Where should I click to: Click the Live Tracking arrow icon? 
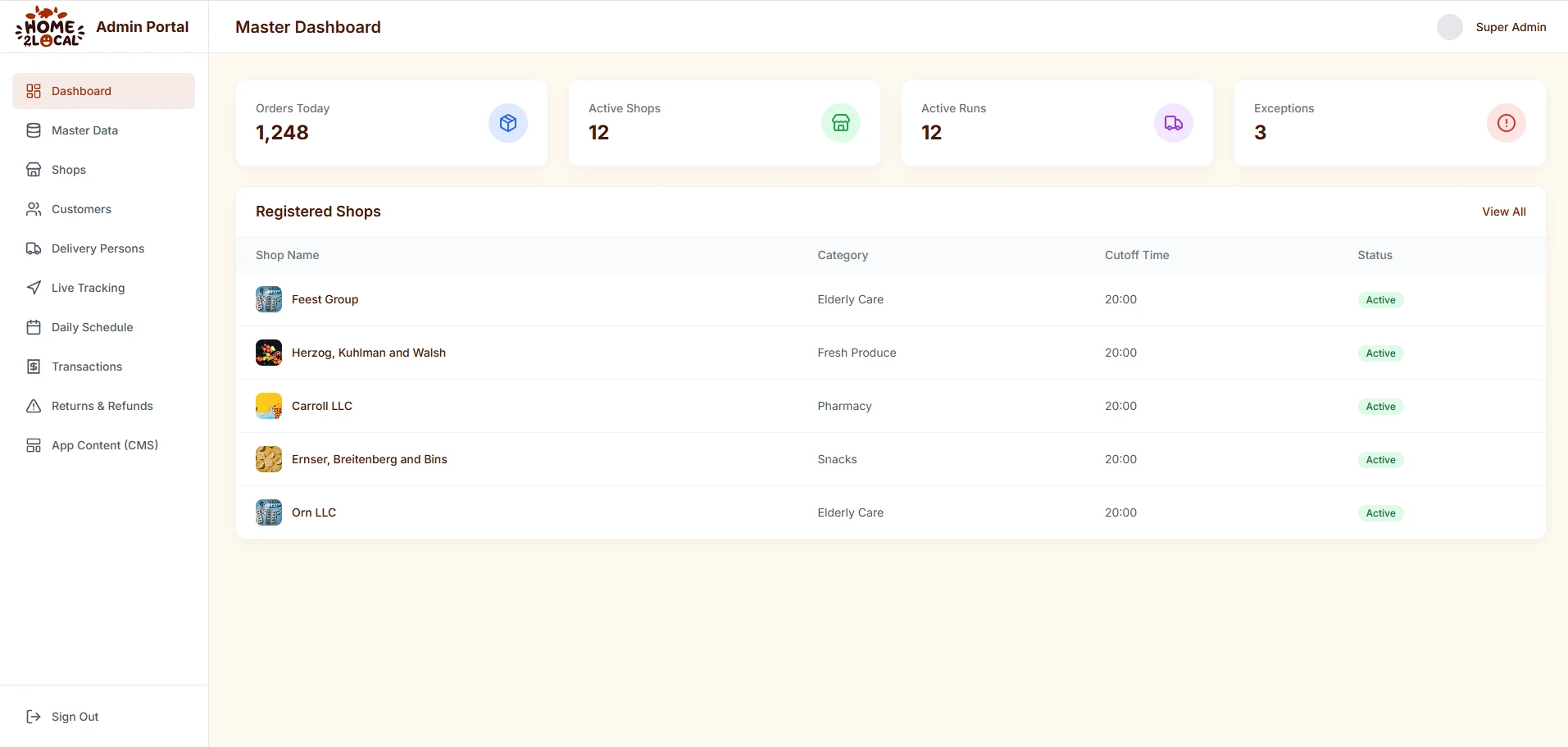pyautogui.click(x=34, y=288)
